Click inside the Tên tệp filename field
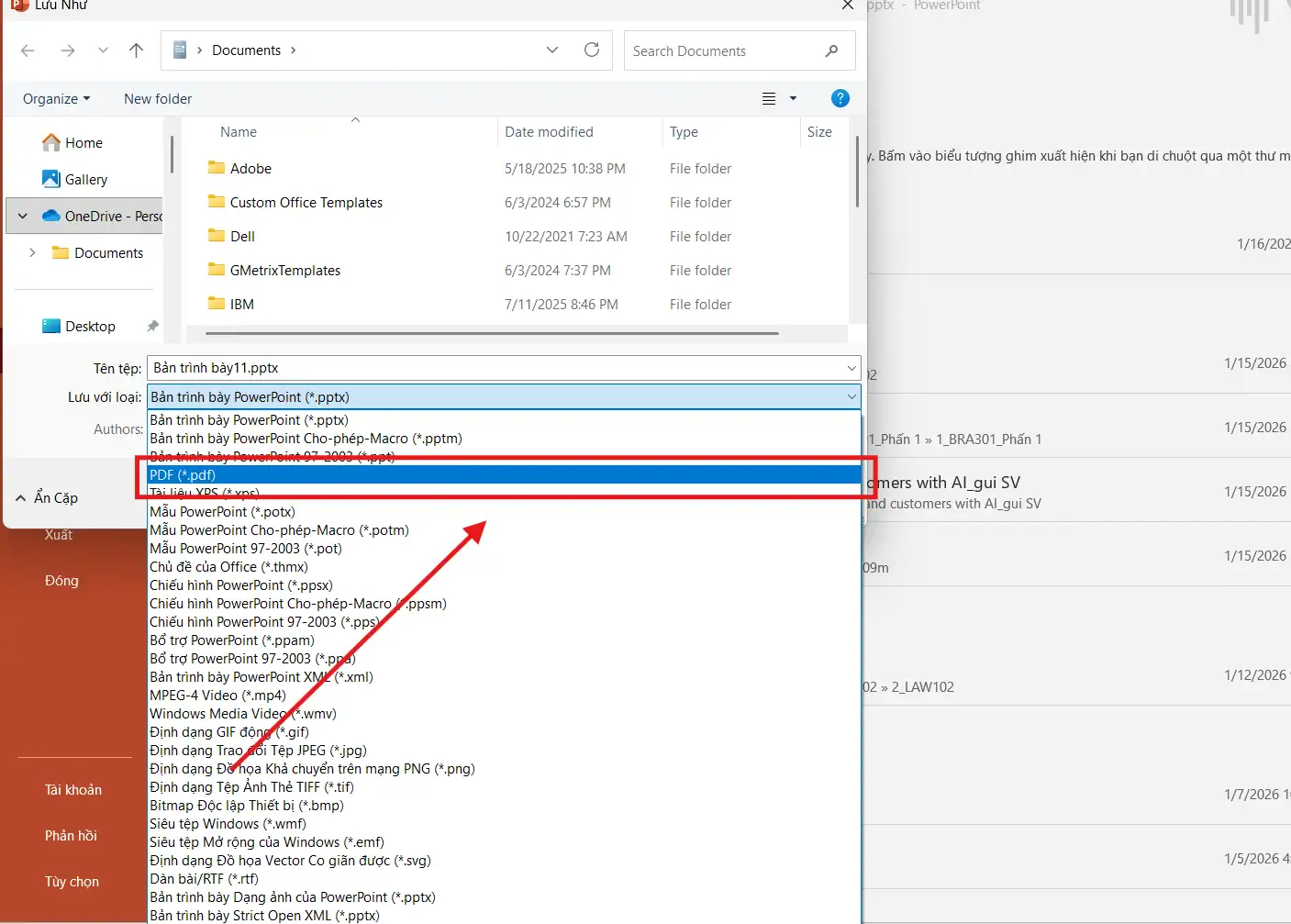 coord(495,368)
